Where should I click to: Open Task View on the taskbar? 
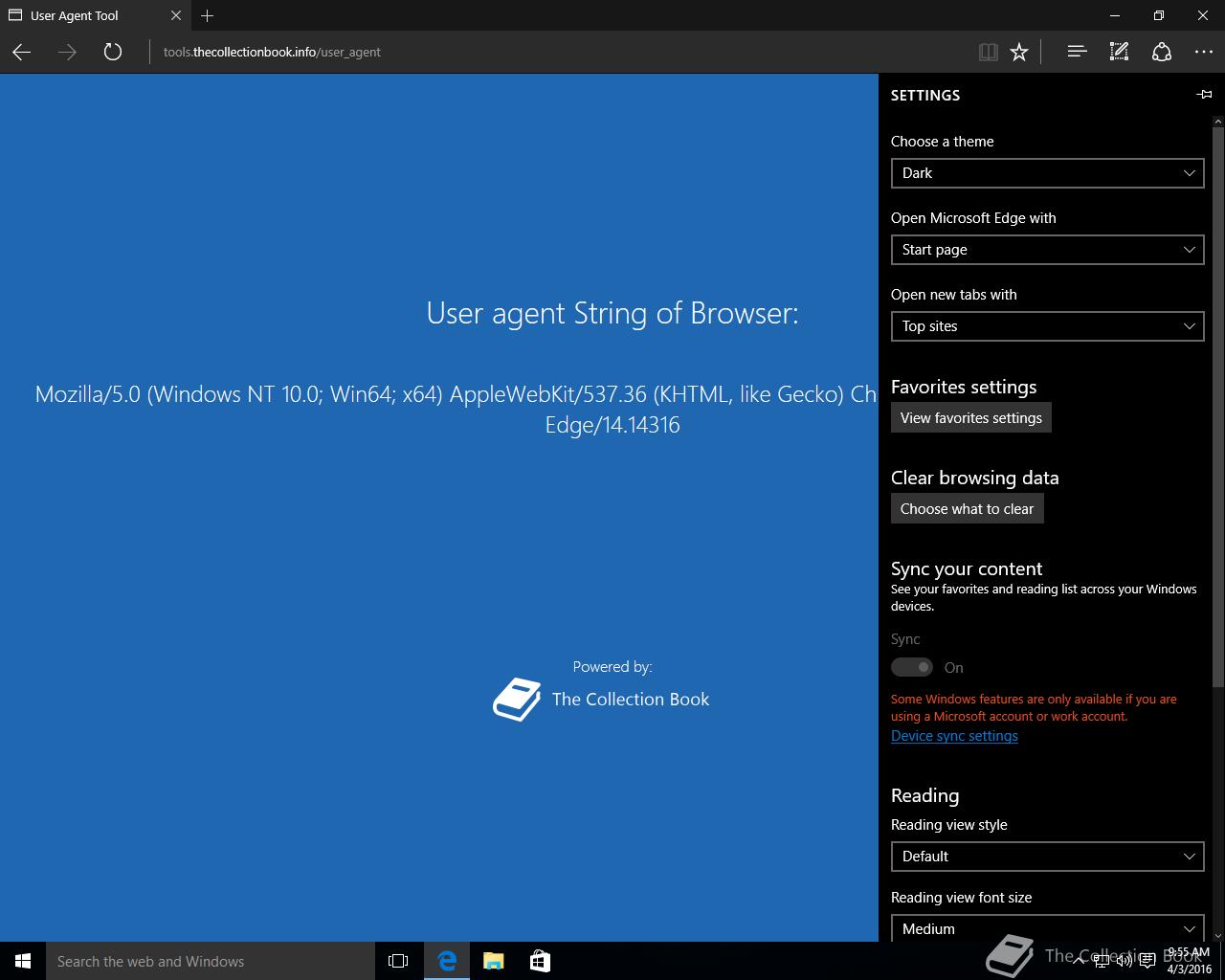(x=398, y=961)
